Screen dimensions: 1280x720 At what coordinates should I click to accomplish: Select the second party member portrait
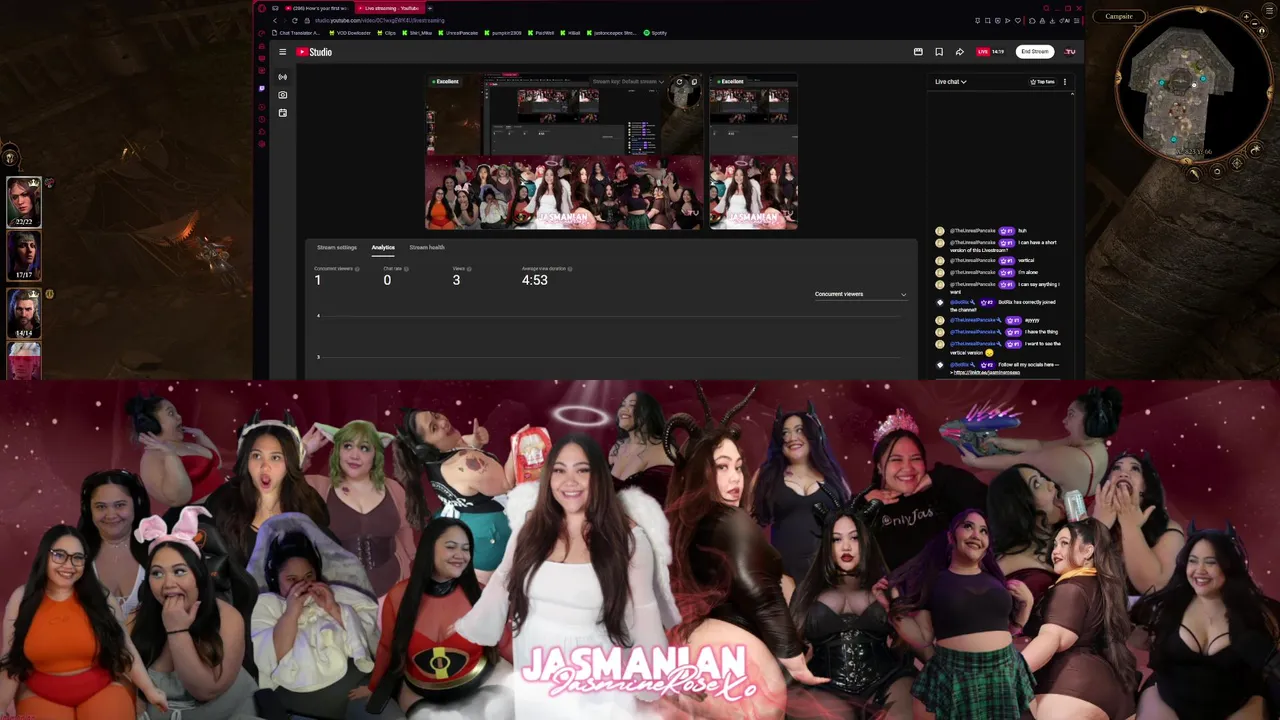(24, 255)
